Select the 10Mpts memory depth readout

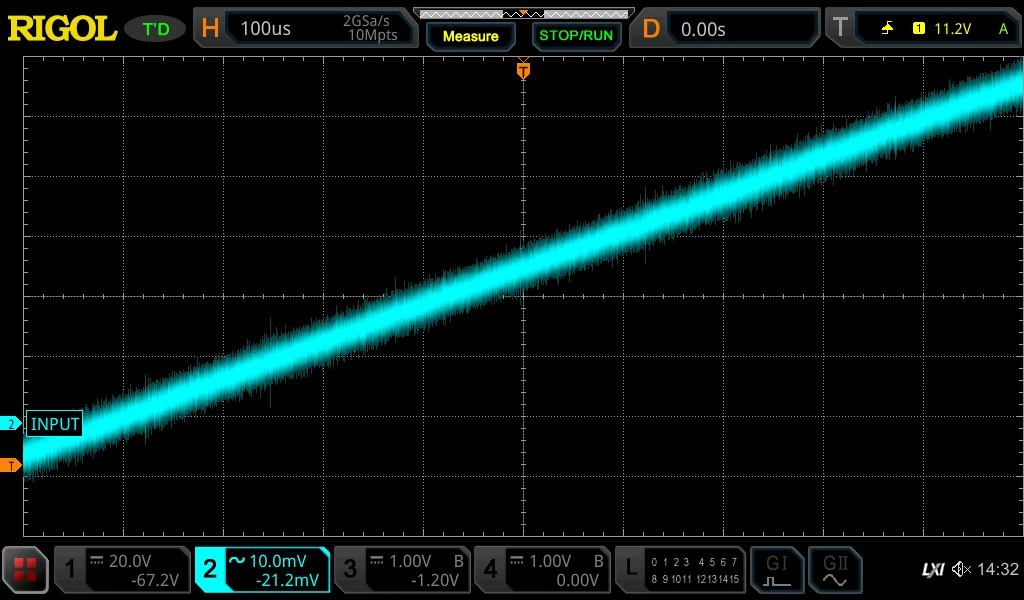coord(372,35)
